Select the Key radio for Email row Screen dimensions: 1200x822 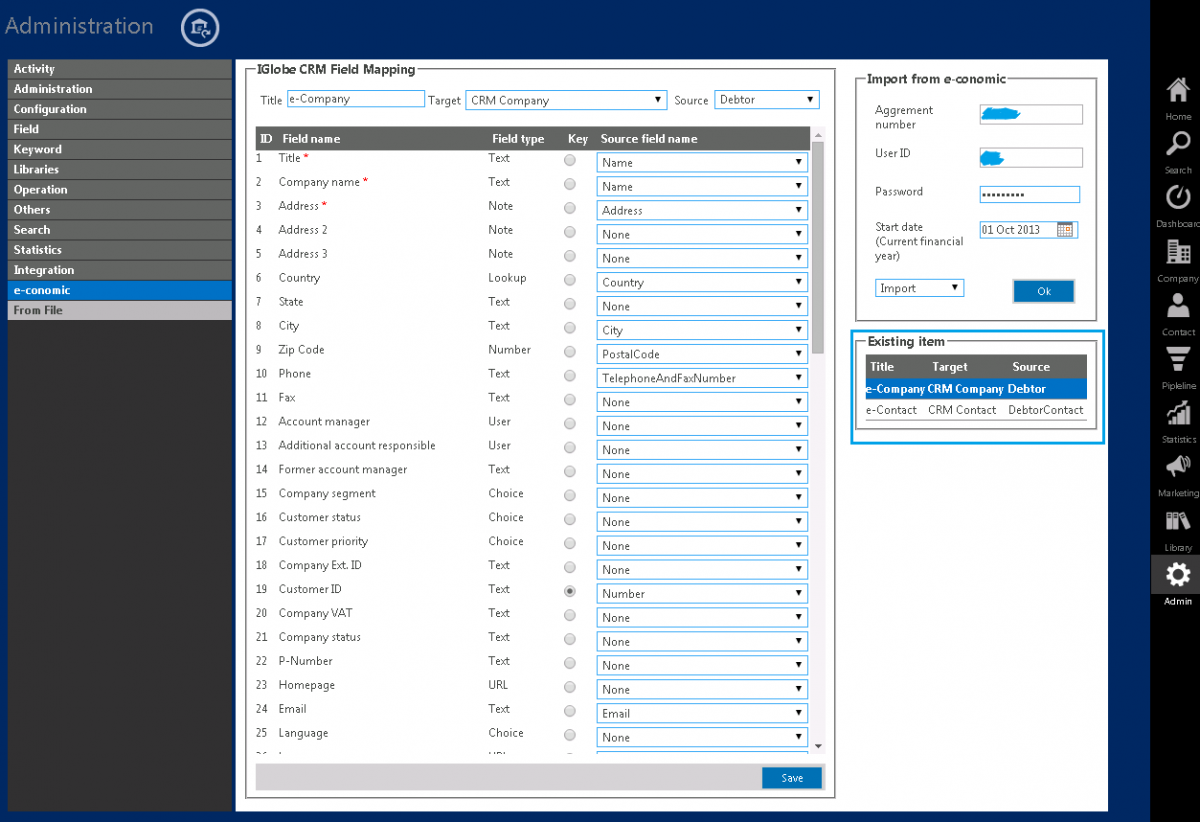tap(570, 711)
